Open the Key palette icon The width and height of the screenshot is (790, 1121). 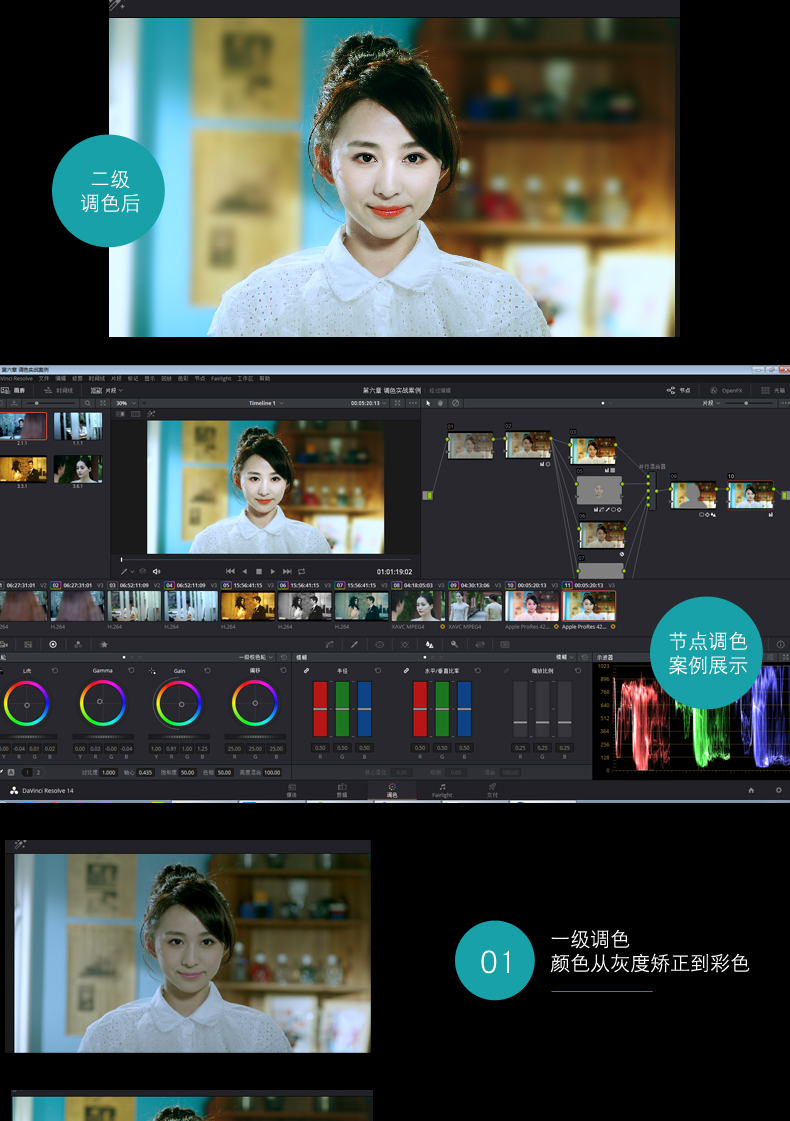coord(454,644)
